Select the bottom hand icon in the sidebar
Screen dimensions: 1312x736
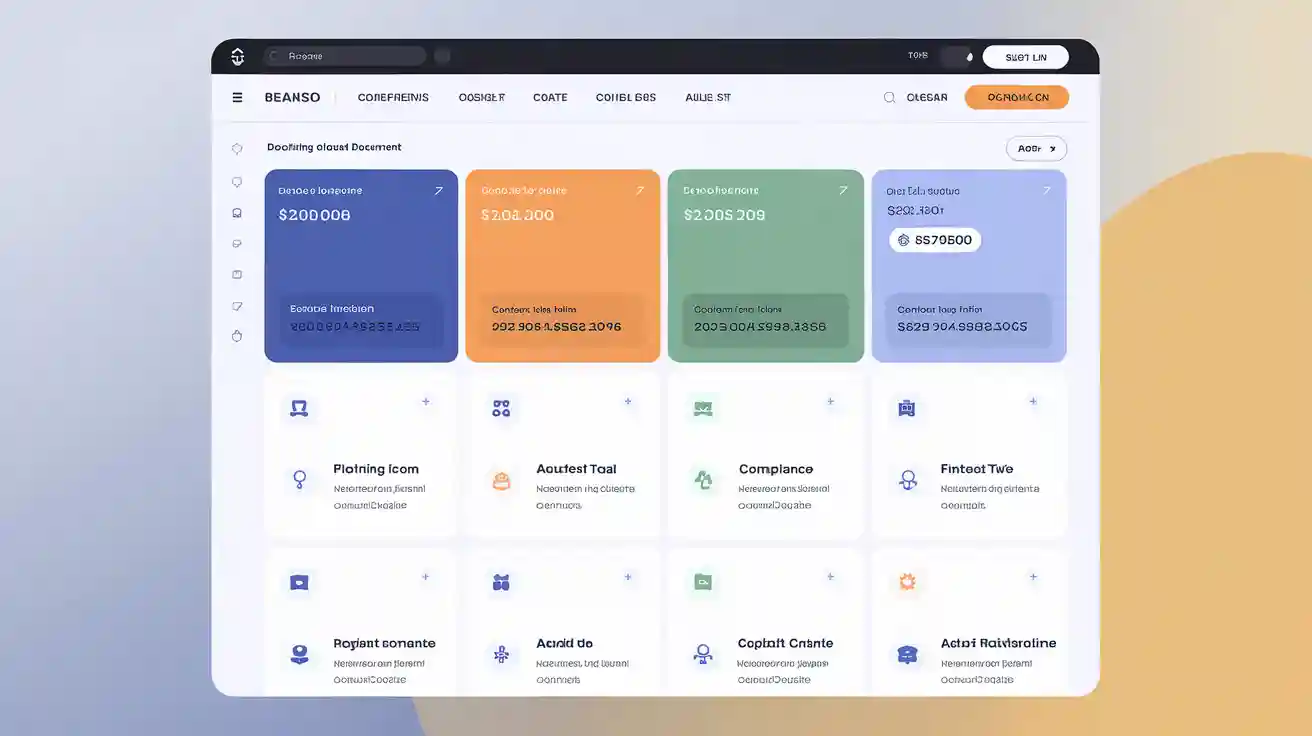coord(237,336)
